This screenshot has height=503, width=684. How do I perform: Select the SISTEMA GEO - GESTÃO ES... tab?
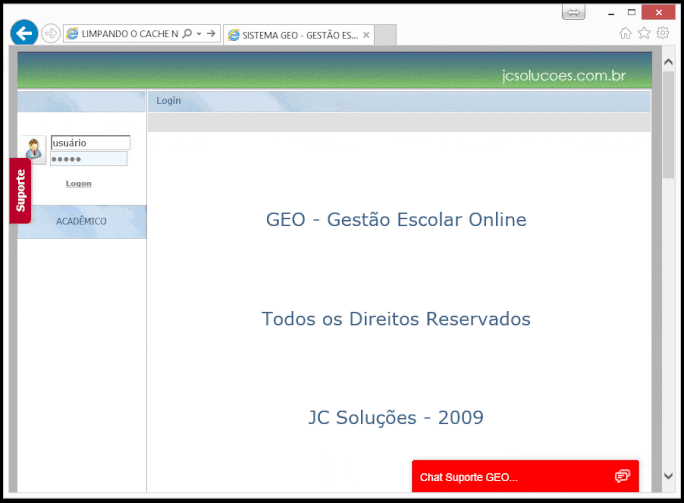coord(299,35)
